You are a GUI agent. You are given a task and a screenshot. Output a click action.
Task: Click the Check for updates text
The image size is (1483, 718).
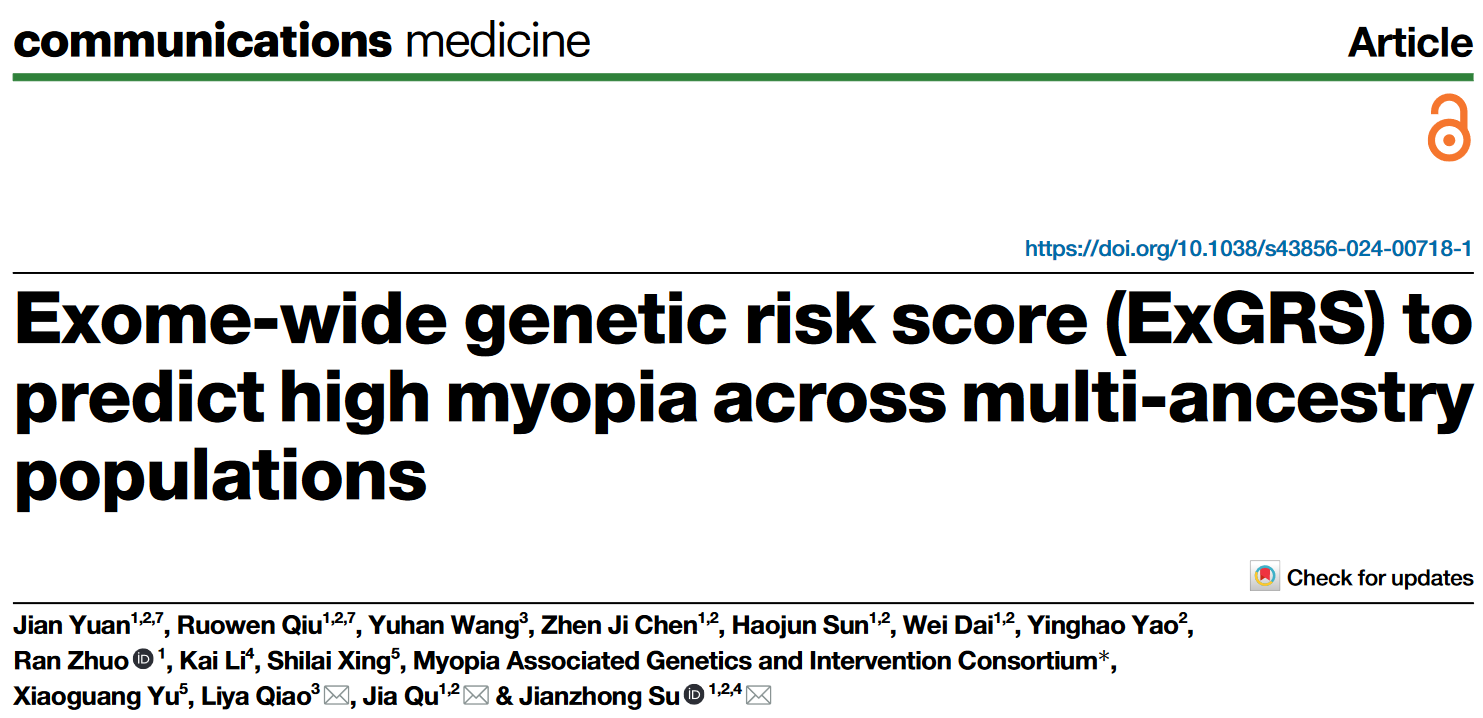coord(1380,578)
